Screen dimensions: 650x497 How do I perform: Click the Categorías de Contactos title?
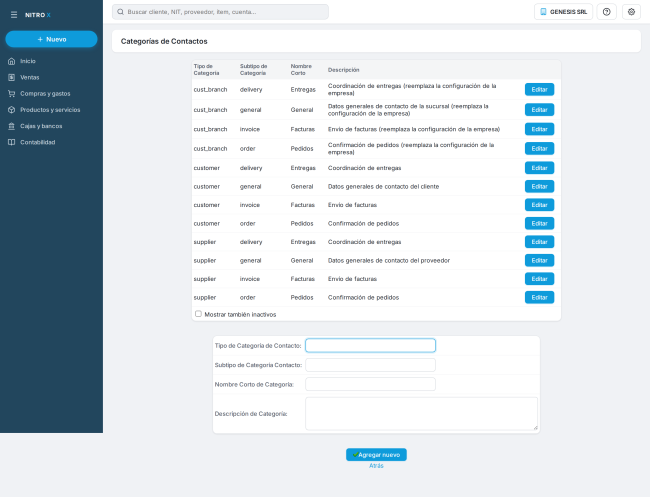(x=164, y=41)
